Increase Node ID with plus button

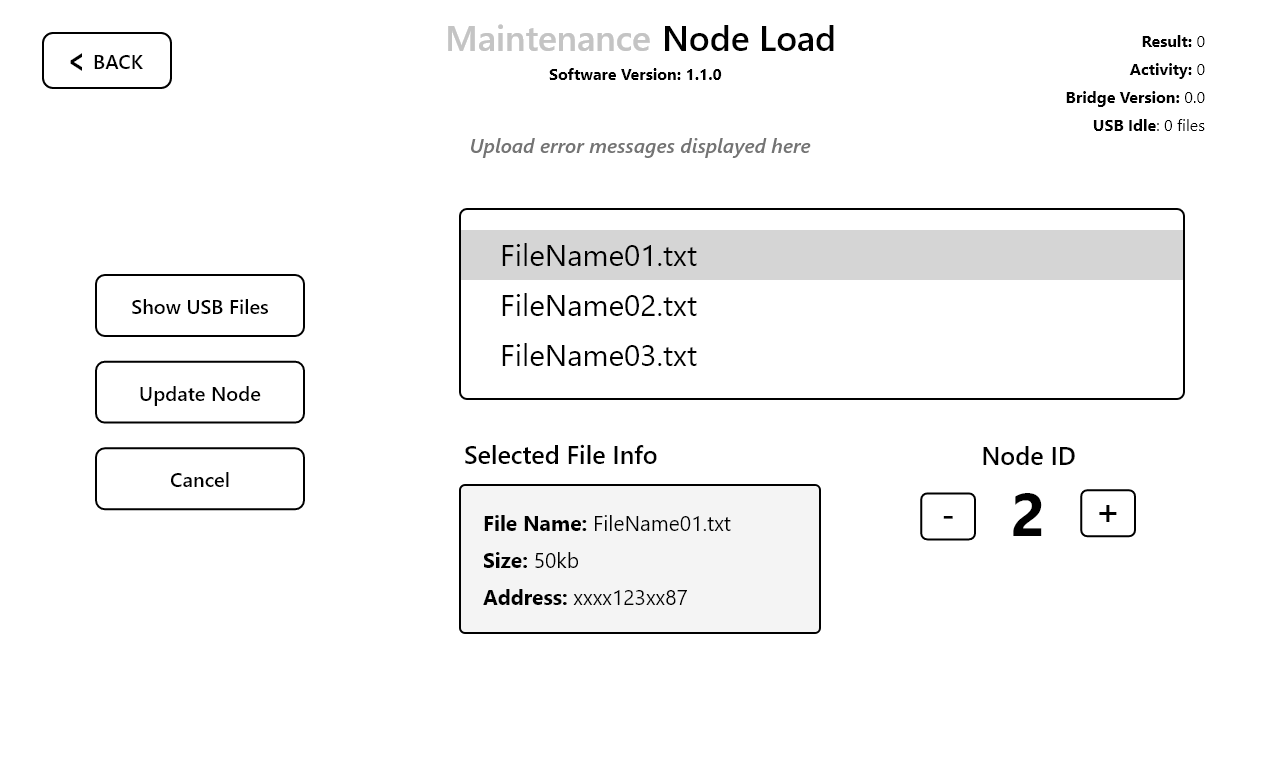[x=1107, y=513]
